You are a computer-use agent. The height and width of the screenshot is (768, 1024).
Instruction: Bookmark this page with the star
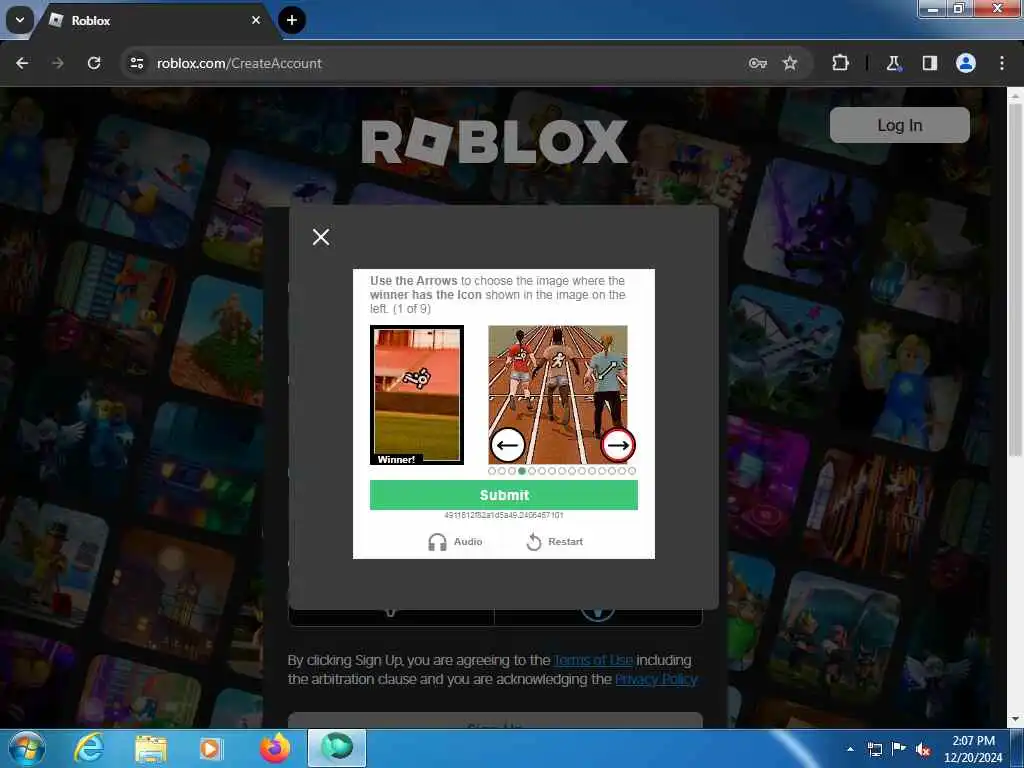point(790,63)
